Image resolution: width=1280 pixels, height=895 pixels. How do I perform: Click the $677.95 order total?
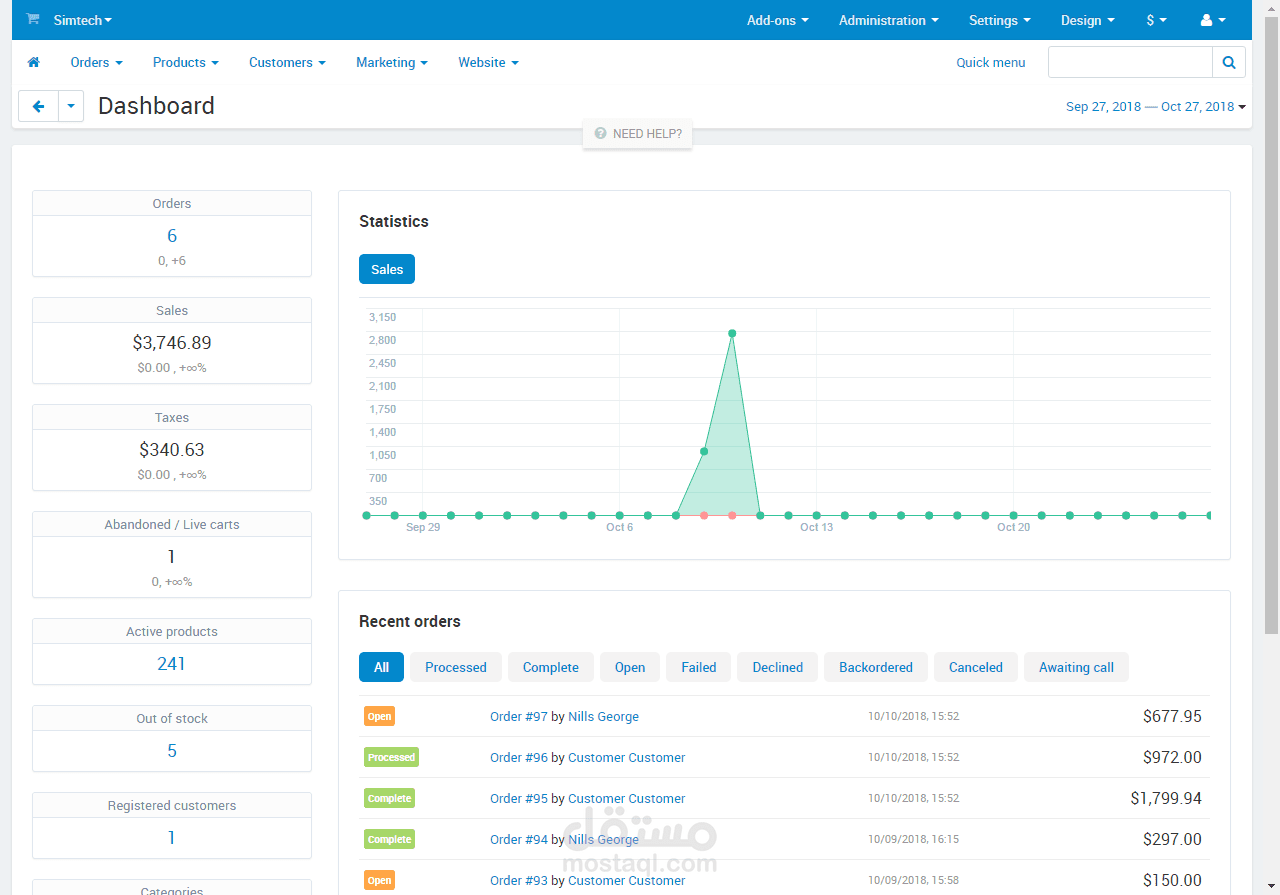pos(1172,716)
